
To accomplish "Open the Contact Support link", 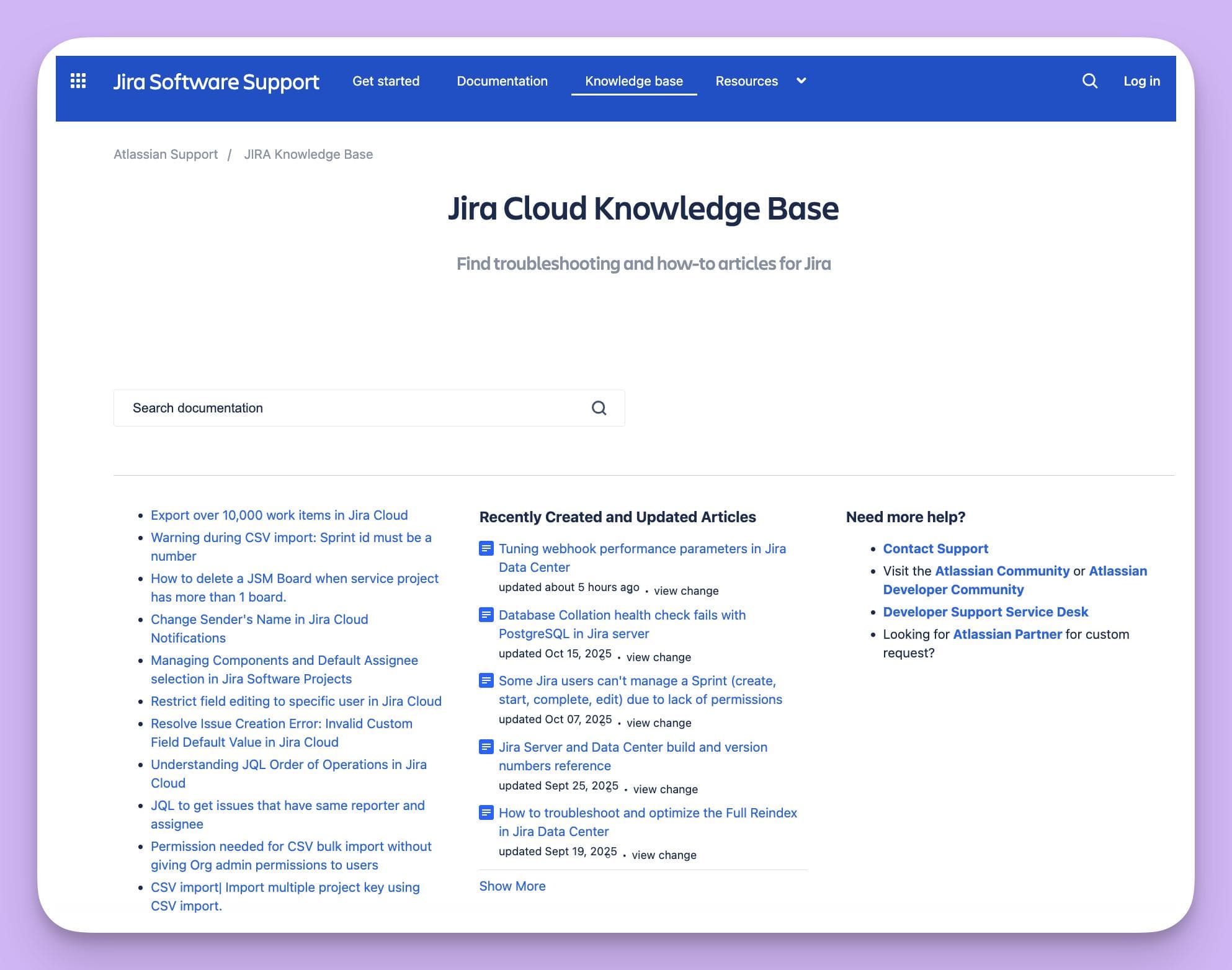I will (935, 548).
